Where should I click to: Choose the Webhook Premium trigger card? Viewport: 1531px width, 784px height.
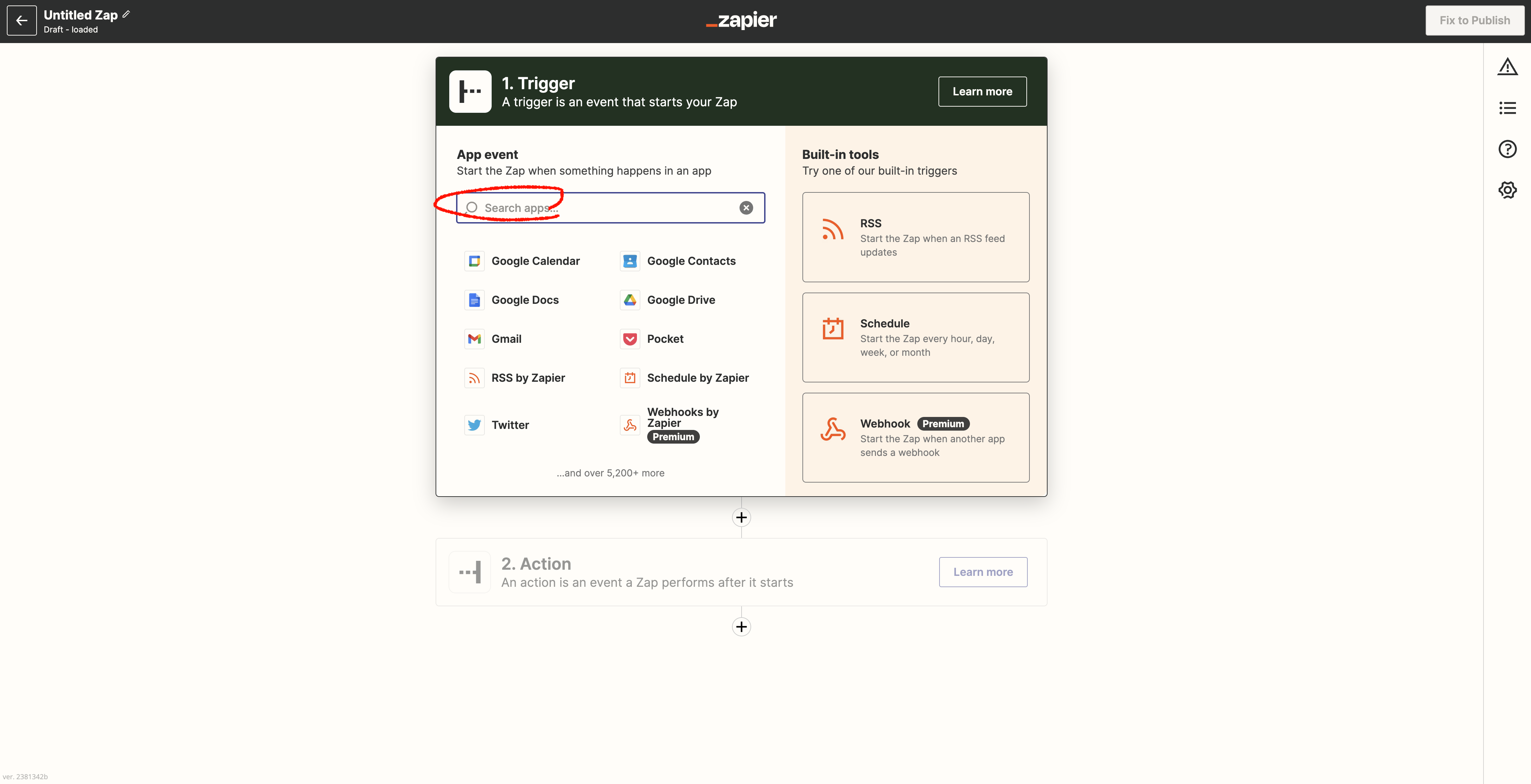coord(915,437)
